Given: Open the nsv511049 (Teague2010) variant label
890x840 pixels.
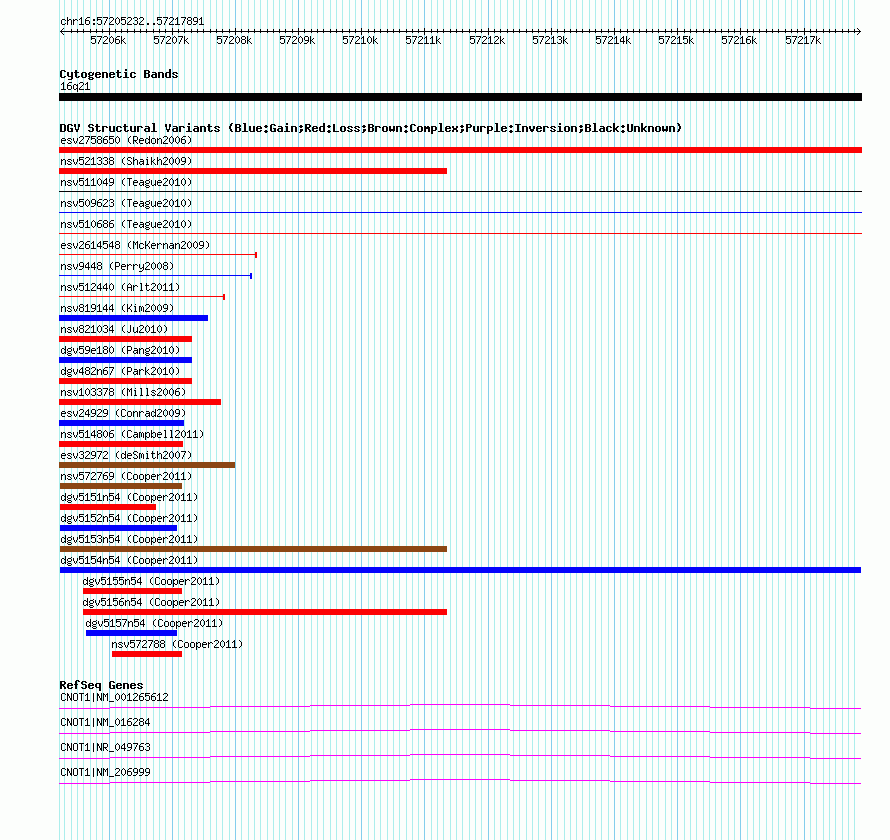Looking at the screenshot, I should coord(126,182).
